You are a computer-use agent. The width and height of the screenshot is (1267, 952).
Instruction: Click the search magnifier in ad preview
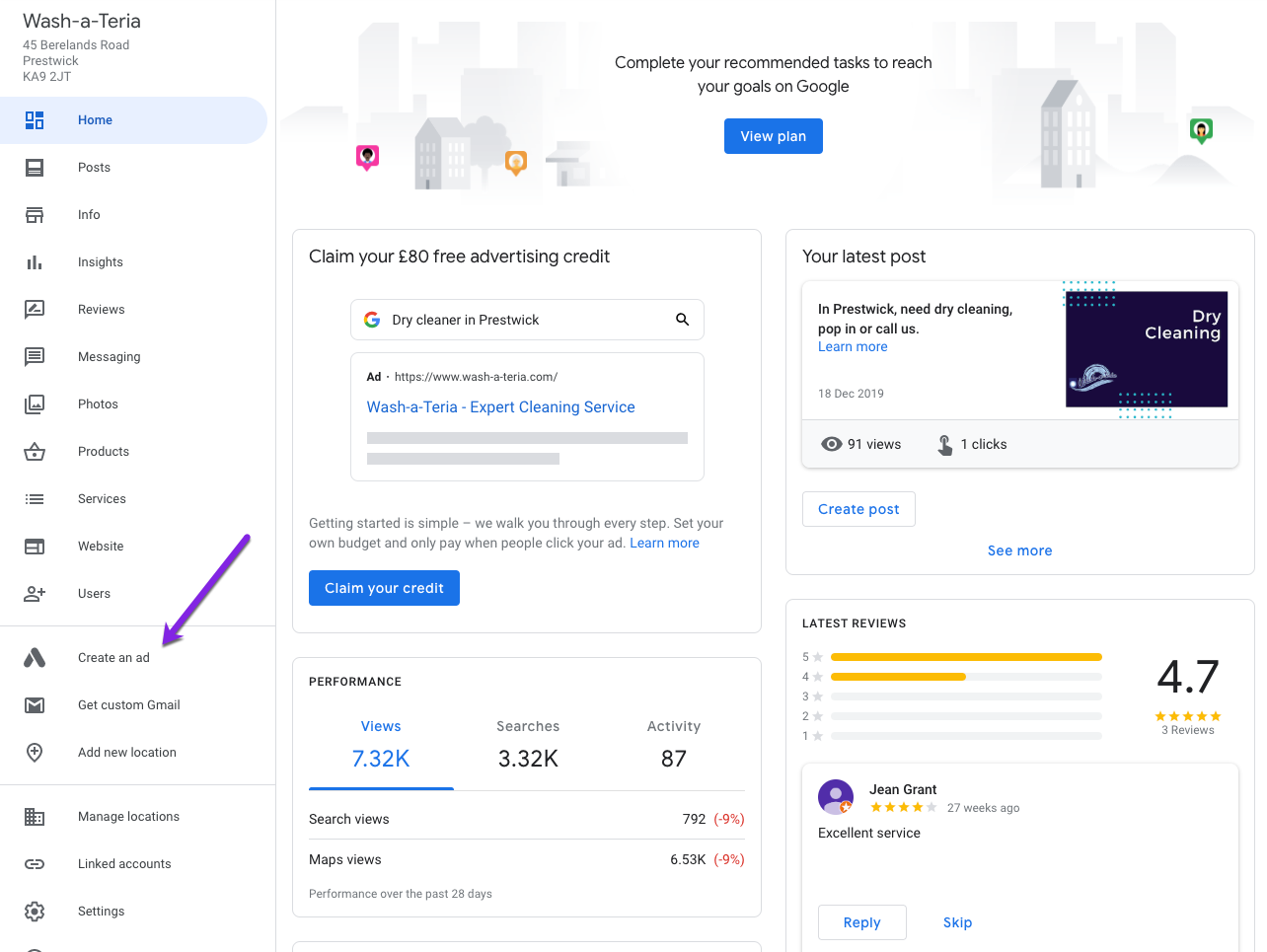click(x=682, y=320)
